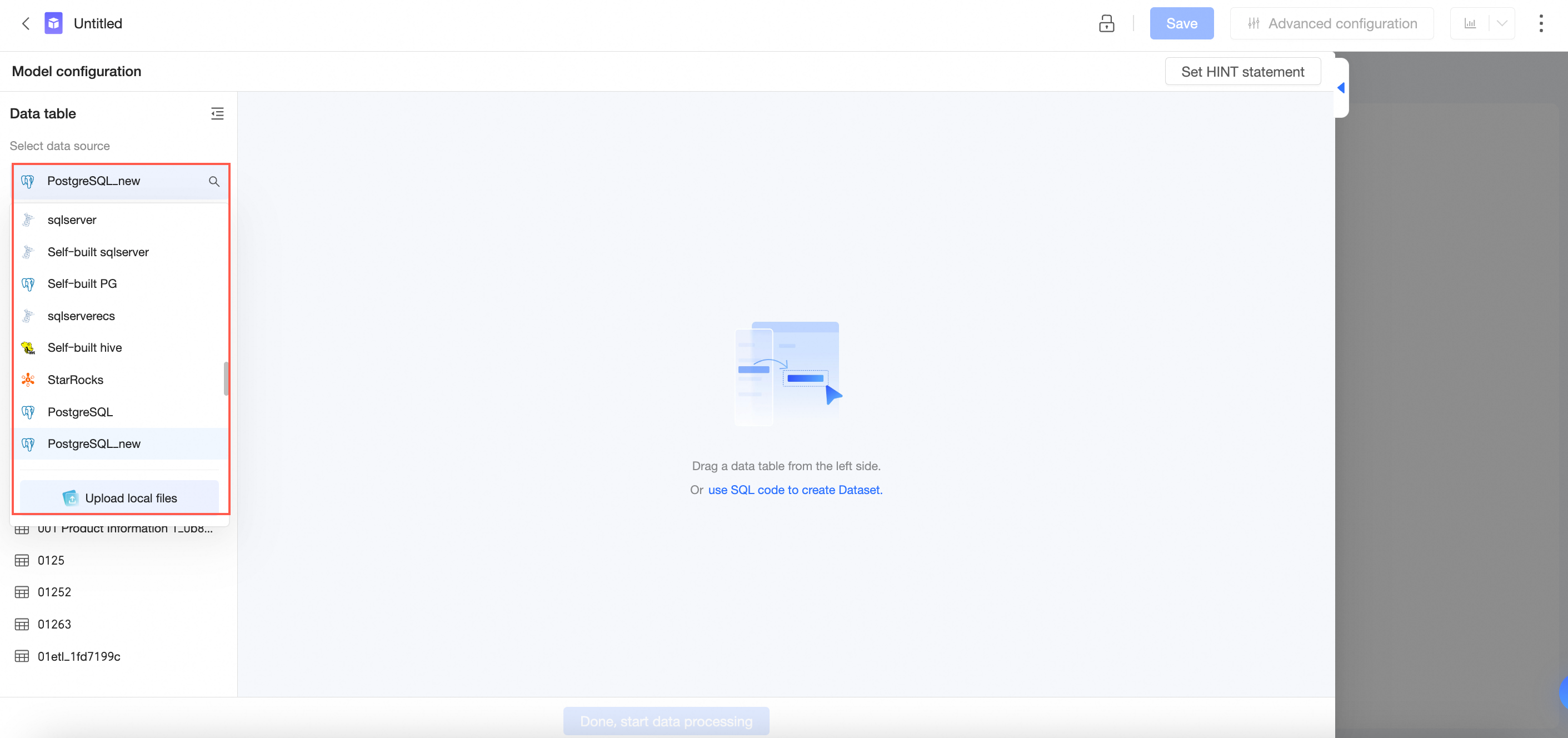
Task: Click the Set HINT statement button
Action: 1242,71
